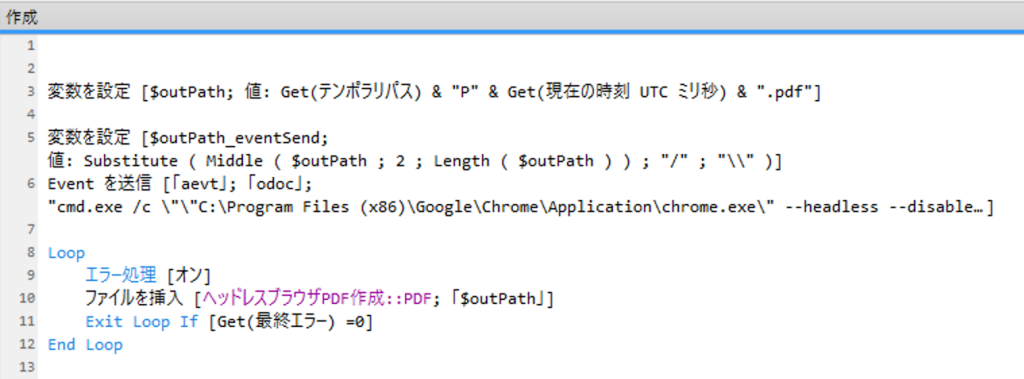
Task: Select the $outPath variable set step on line 3
Action: (x=434, y=93)
